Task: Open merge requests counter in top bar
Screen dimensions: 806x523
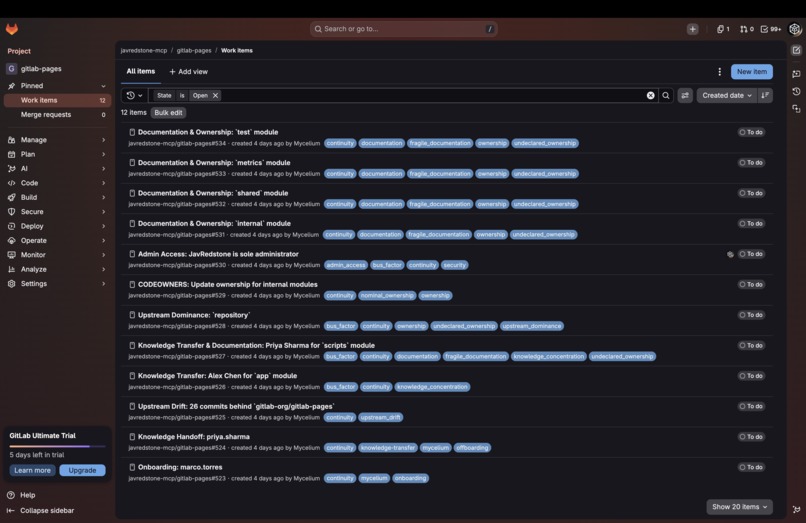Action: [746, 29]
